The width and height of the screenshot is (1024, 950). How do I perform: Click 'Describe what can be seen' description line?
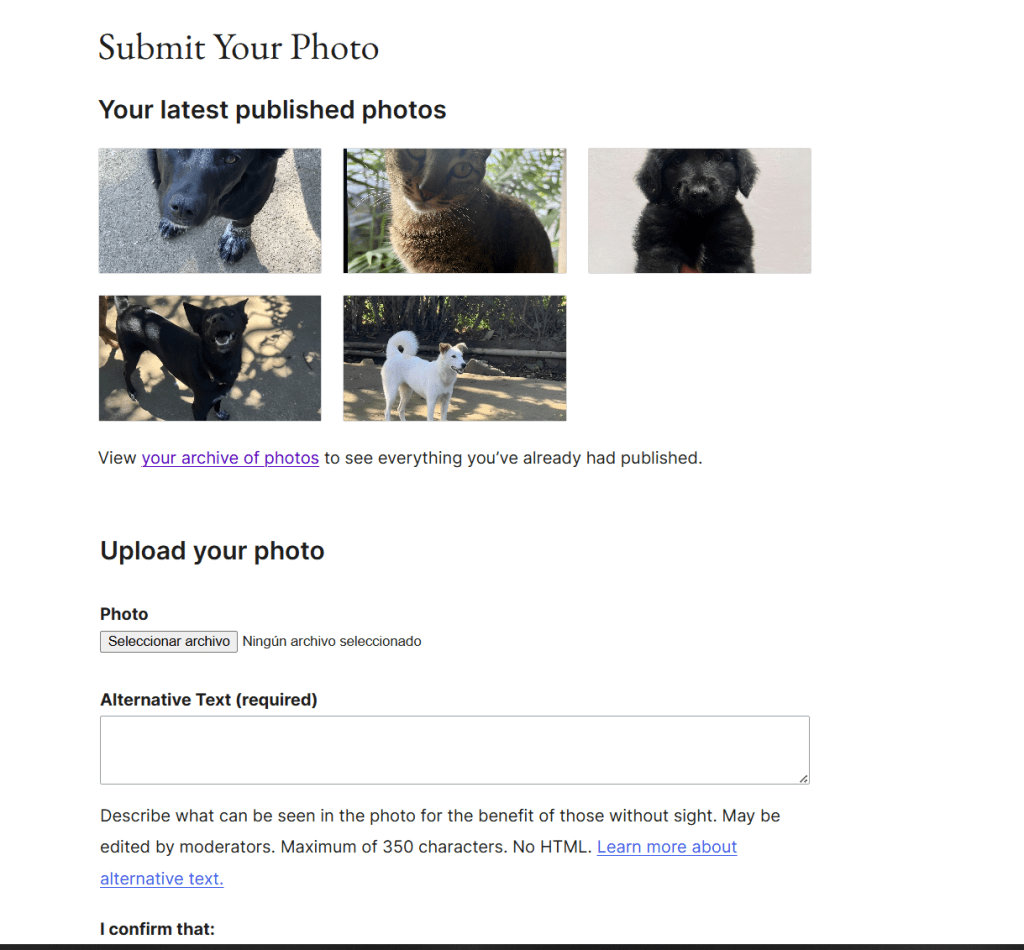[x=440, y=815]
